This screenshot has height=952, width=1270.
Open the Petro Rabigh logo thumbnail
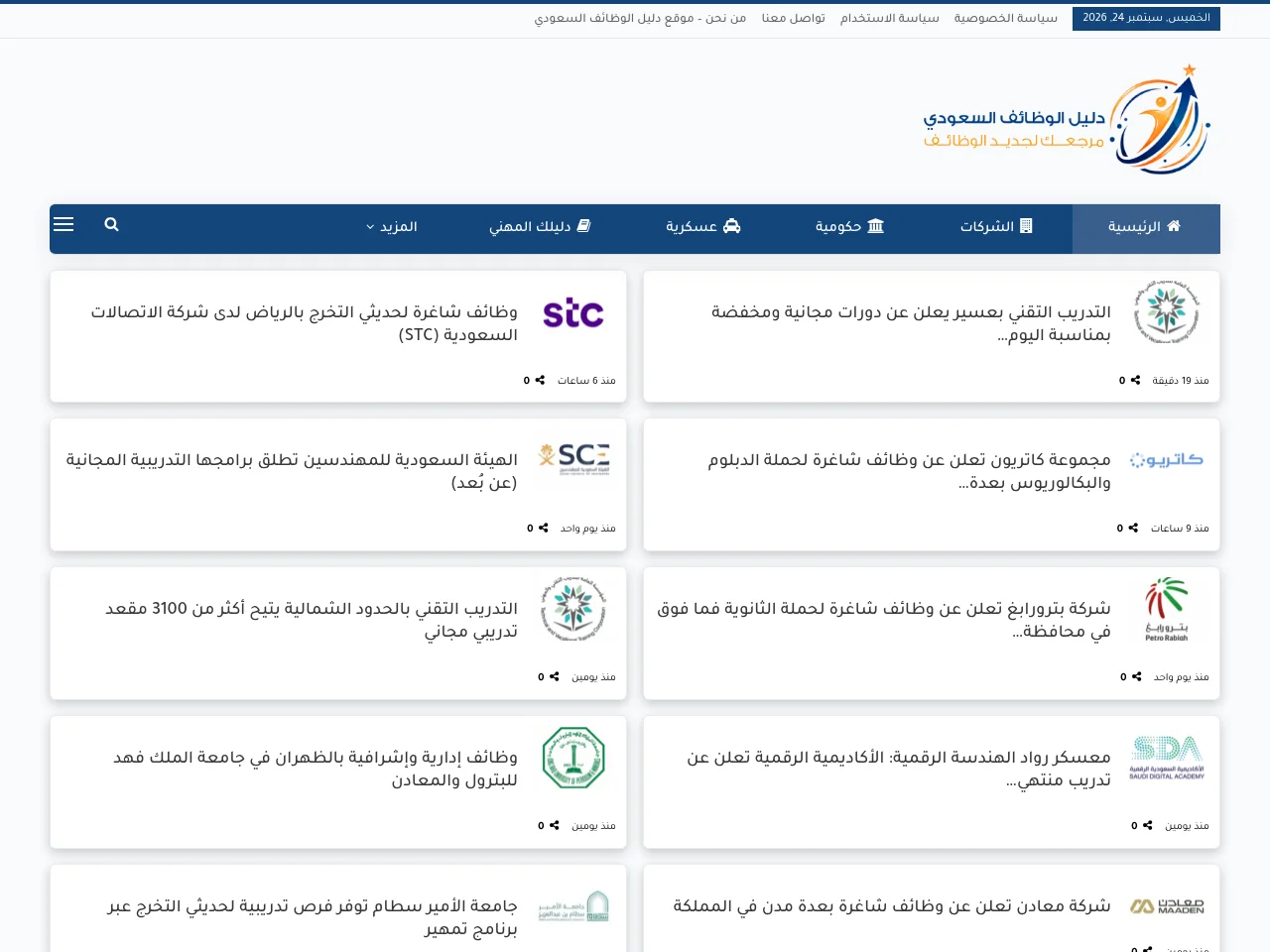tap(1167, 609)
